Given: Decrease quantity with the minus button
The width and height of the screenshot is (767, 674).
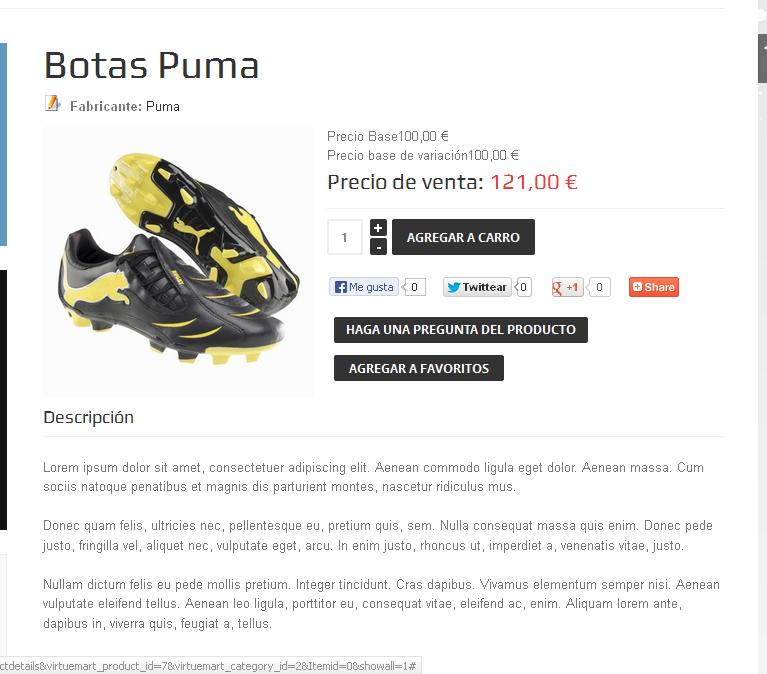Looking at the screenshot, I should 378,247.
